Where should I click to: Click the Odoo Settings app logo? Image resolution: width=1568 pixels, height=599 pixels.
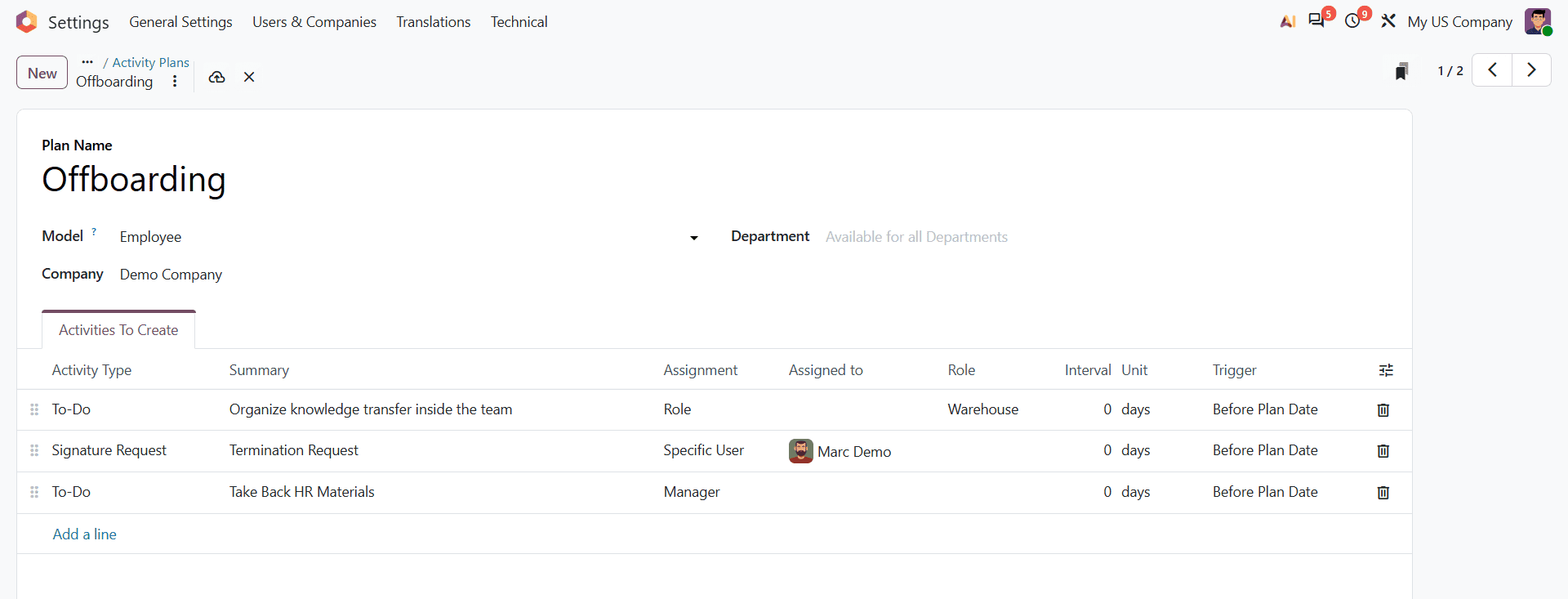pyautogui.click(x=27, y=22)
